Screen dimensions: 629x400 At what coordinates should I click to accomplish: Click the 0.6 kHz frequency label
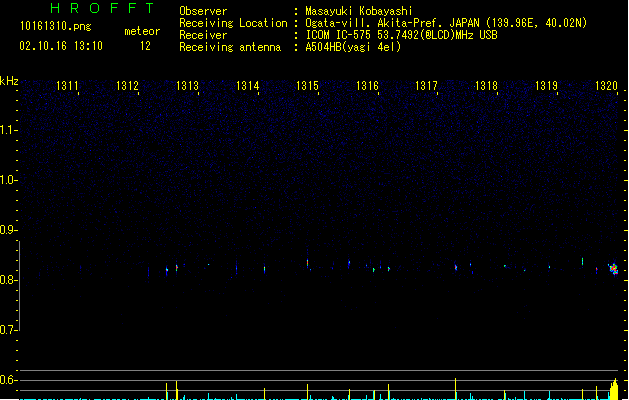click(8, 380)
